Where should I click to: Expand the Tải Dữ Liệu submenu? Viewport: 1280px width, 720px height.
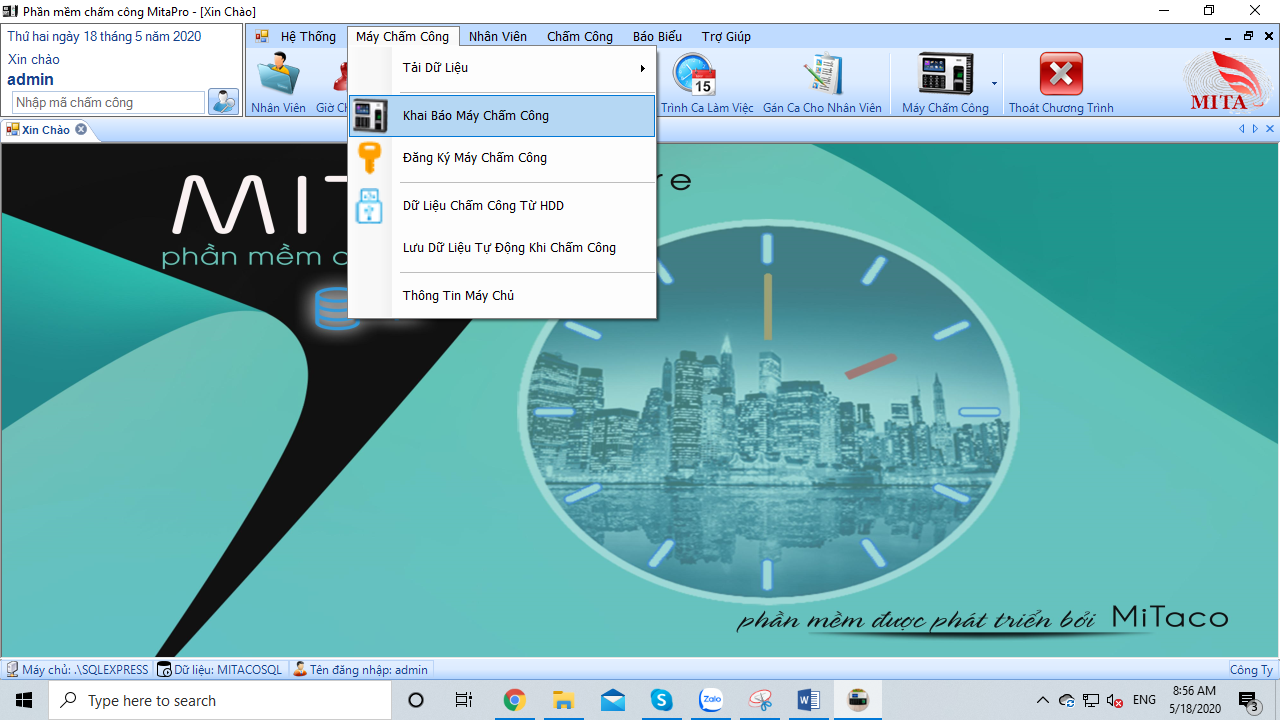coord(502,68)
